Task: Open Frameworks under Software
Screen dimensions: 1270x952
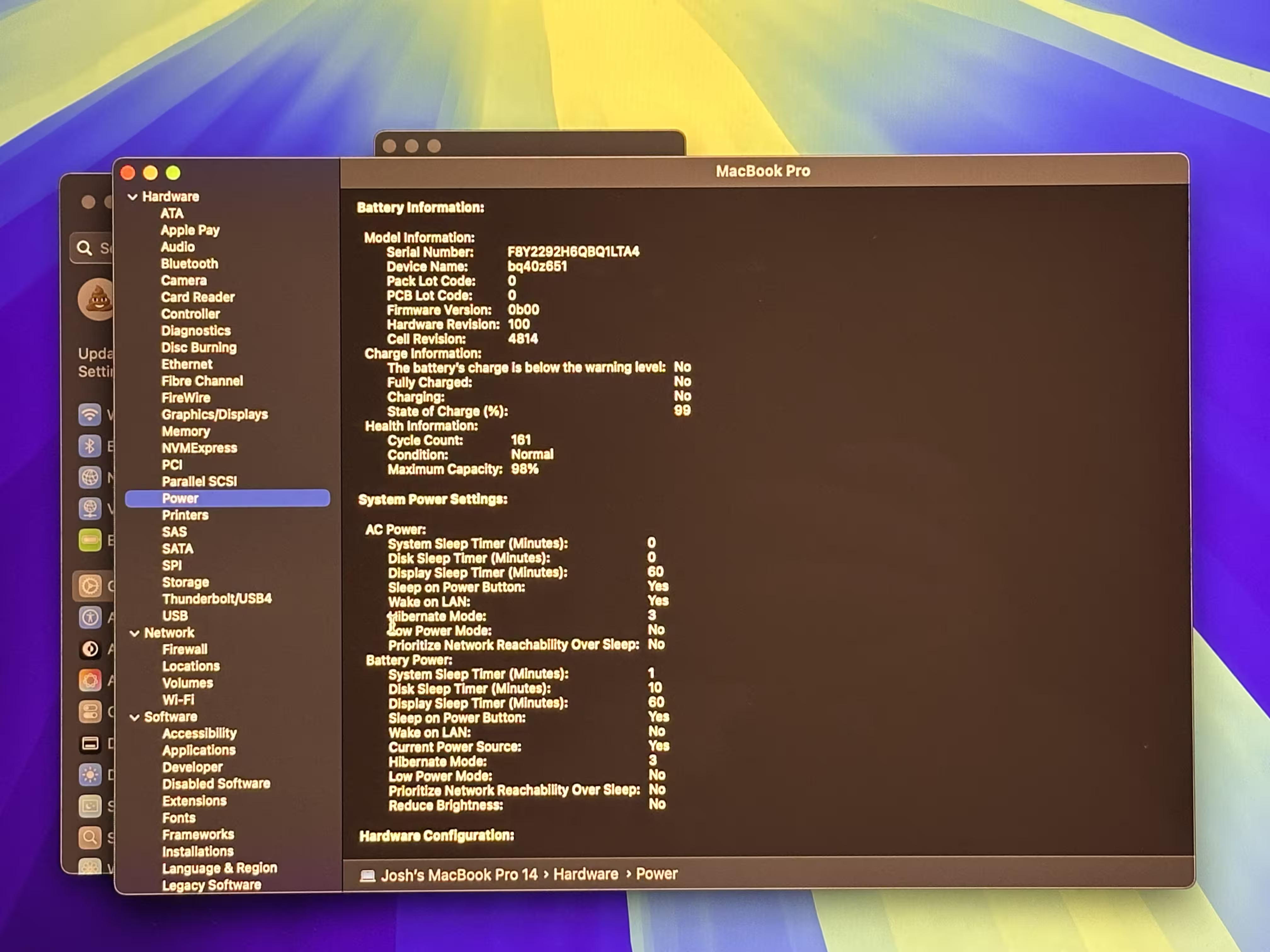Action: (198, 834)
